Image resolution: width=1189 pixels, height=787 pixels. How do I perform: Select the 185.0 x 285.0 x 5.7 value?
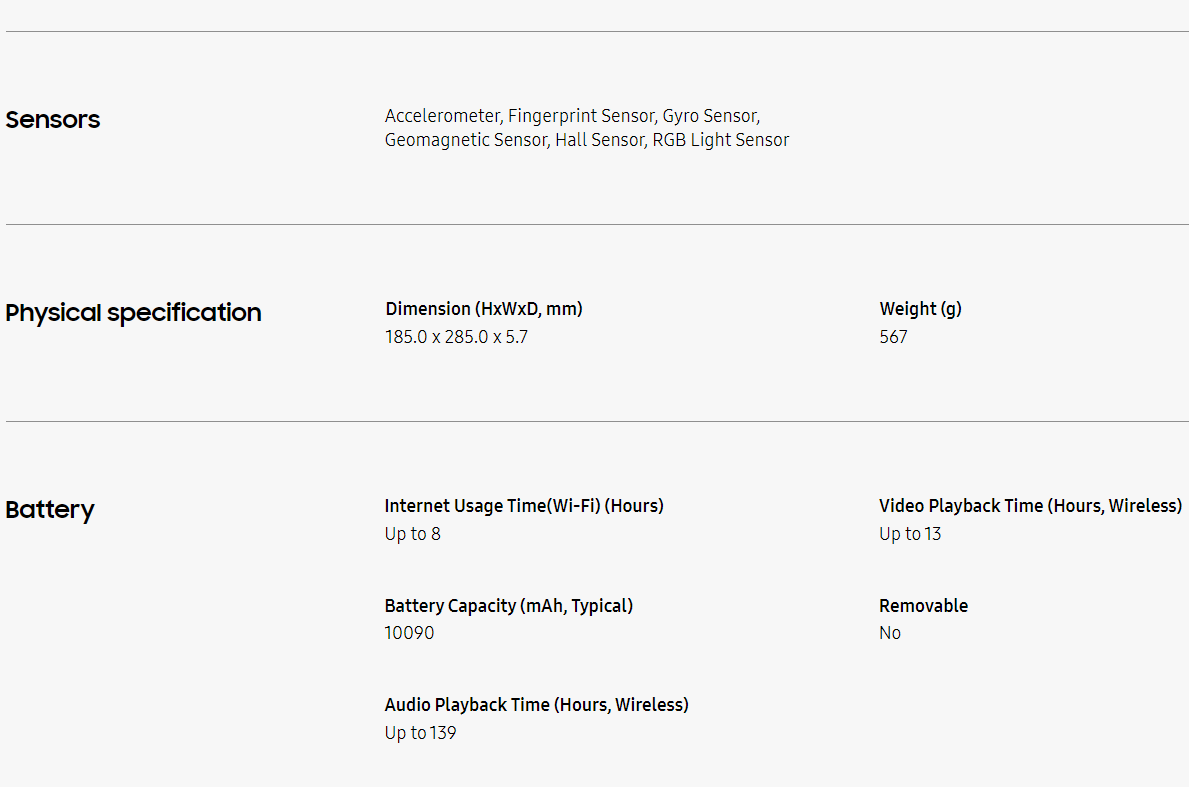click(456, 337)
